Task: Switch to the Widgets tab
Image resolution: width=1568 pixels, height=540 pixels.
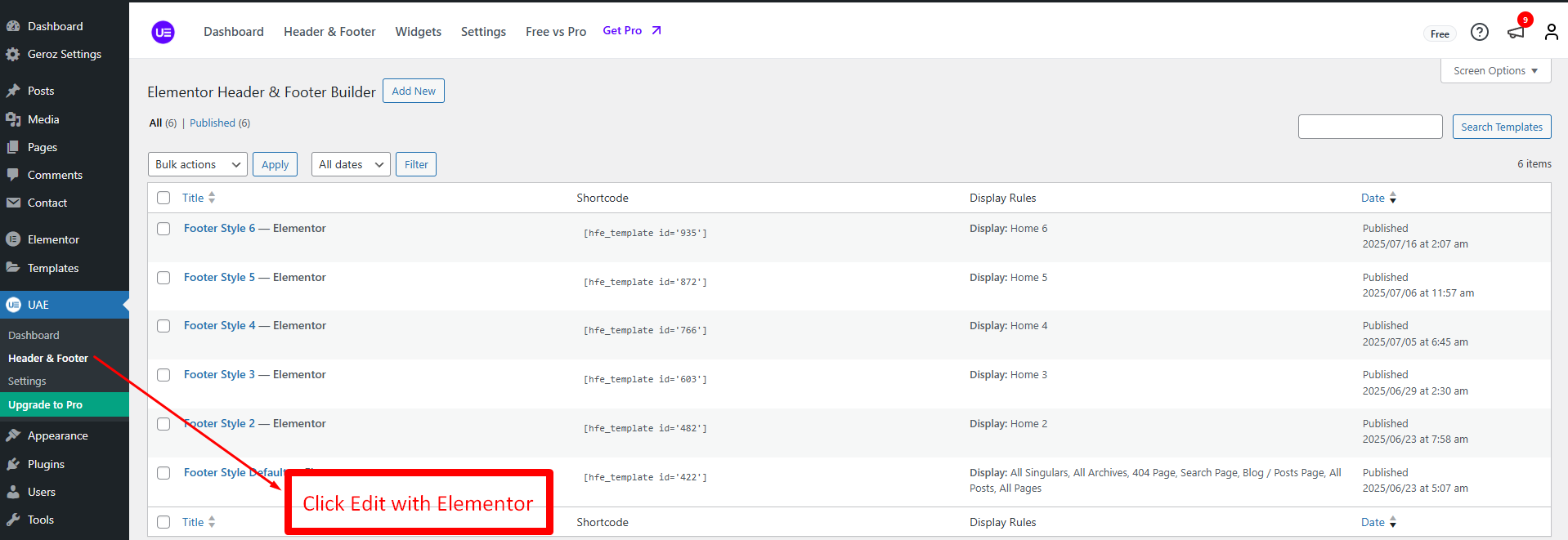Action: tap(418, 32)
